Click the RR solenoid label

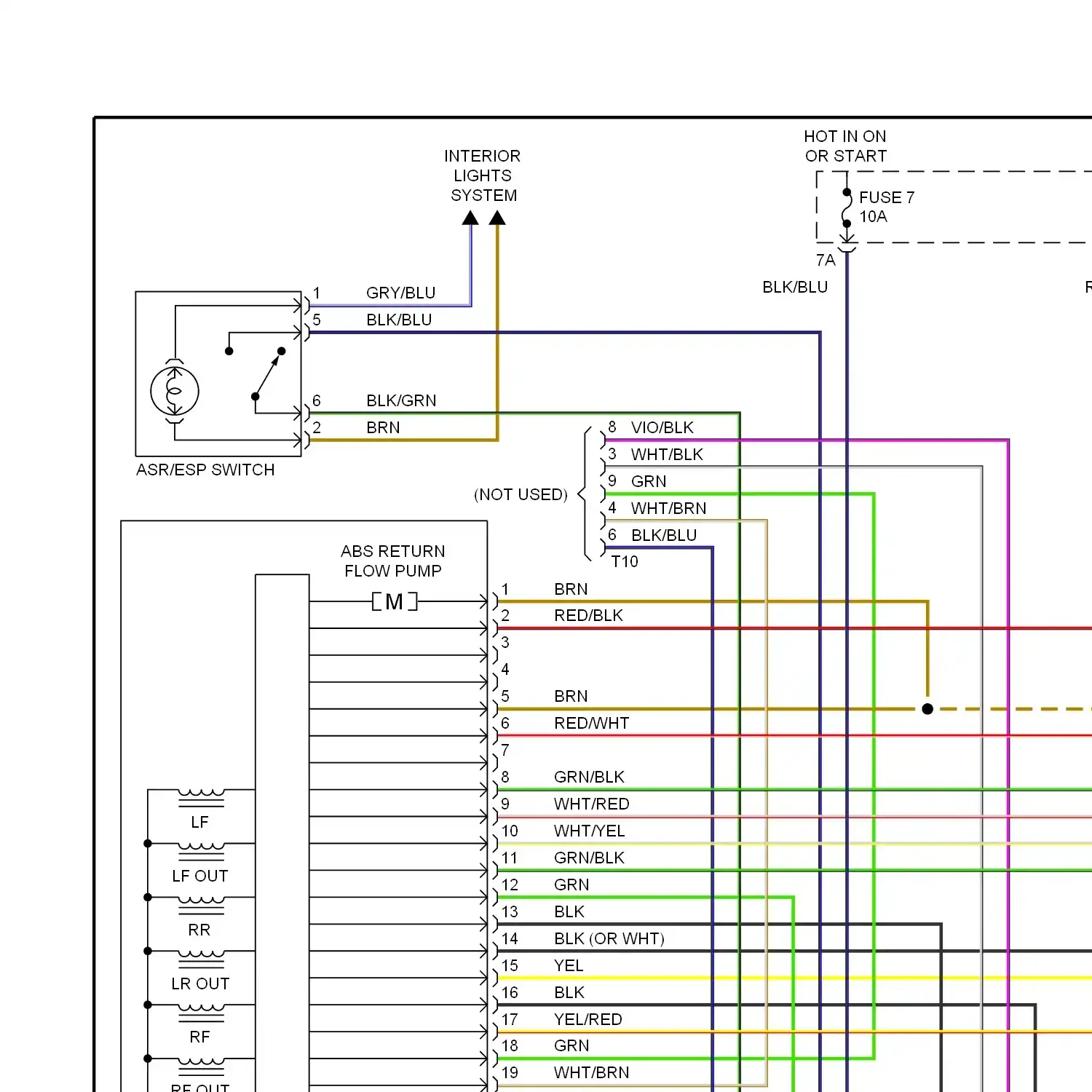[x=199, y=930]
